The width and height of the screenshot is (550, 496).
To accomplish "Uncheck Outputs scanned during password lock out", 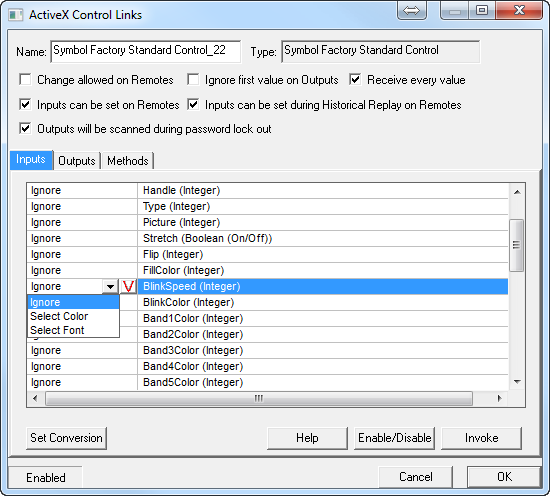I will tap(25, 128).
